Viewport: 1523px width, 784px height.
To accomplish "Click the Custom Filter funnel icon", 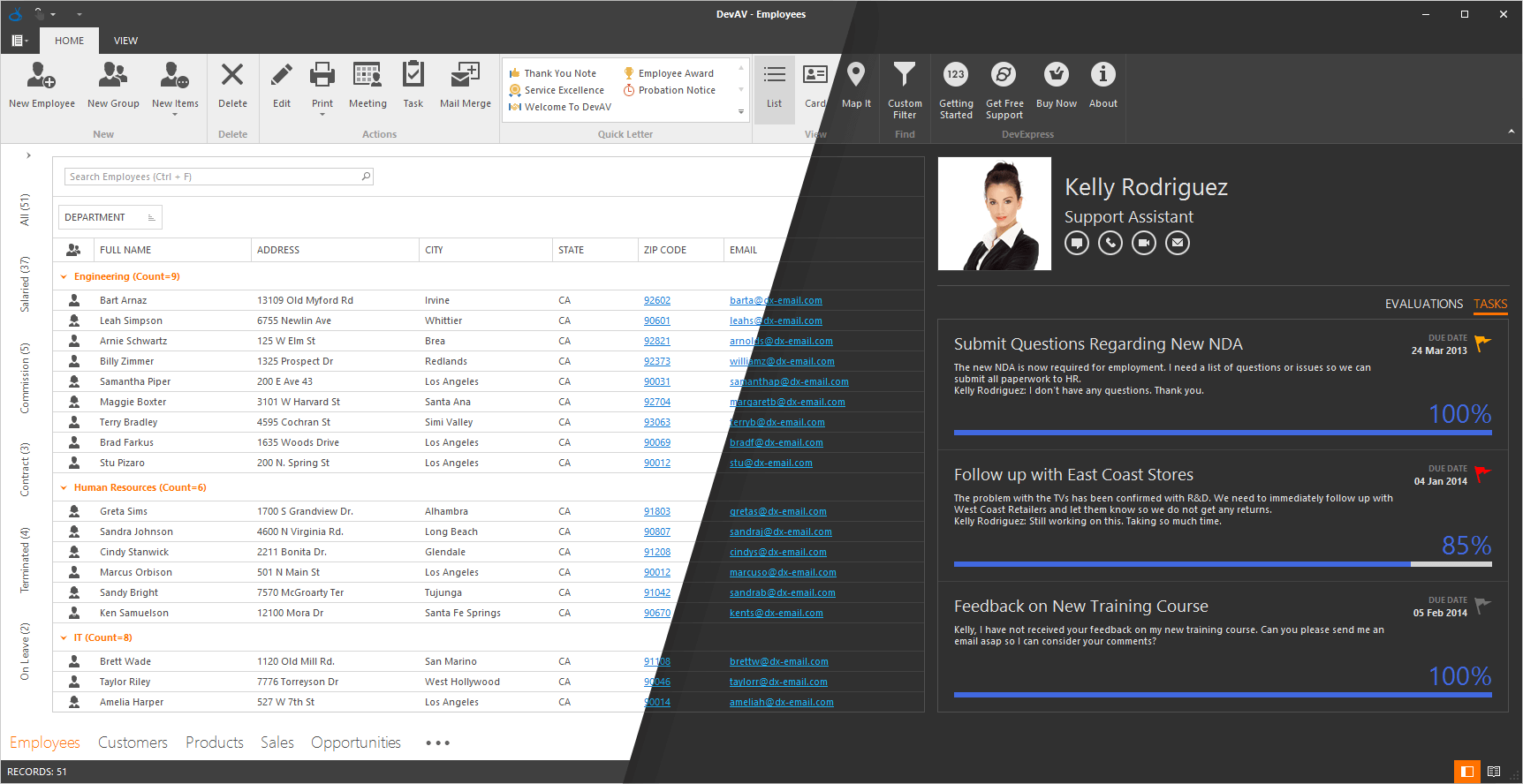I will click(905, 75).
